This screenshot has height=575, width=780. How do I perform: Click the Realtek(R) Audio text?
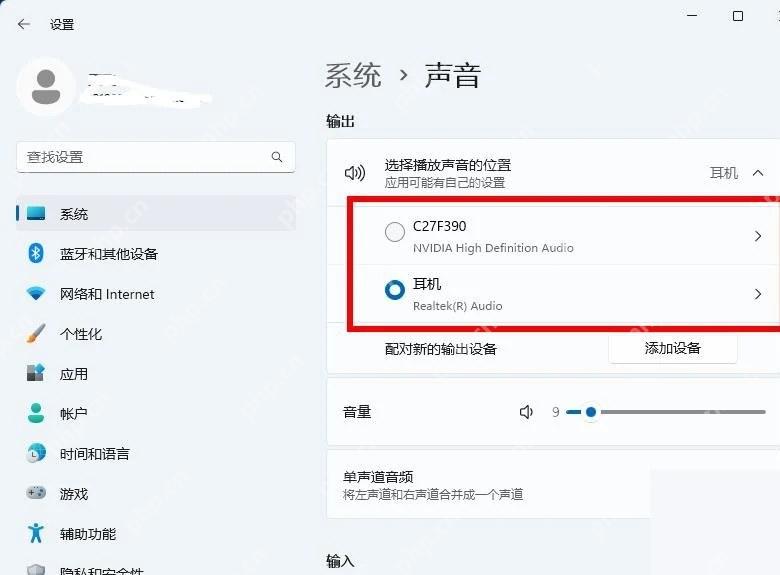click(x=458, y=306)
